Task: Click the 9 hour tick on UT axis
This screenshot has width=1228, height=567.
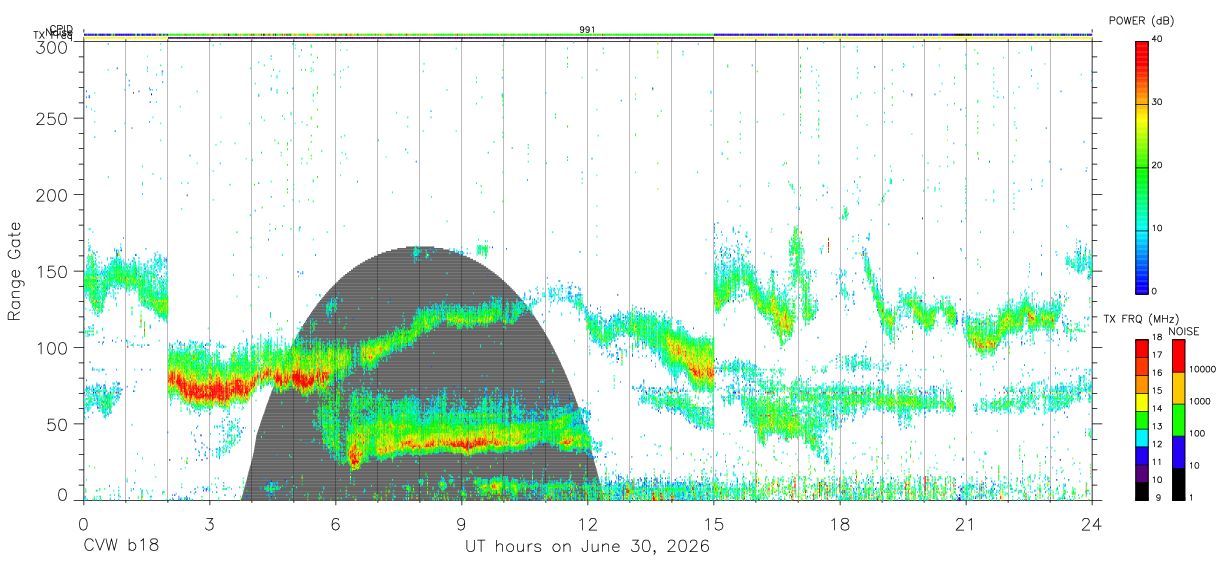Action: point(461,524)
